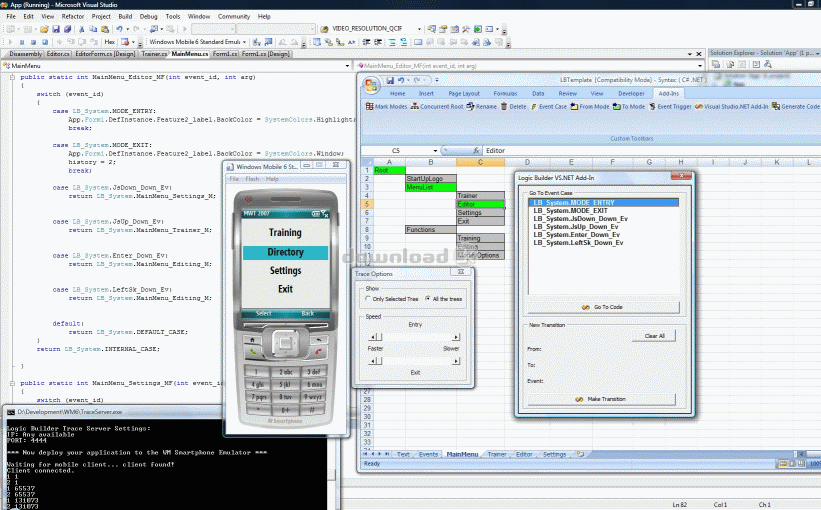821x510 pixels.
Task: Open the Windows Mobile 6 Standard Emulator dropdown
Action: coord(244,42)
